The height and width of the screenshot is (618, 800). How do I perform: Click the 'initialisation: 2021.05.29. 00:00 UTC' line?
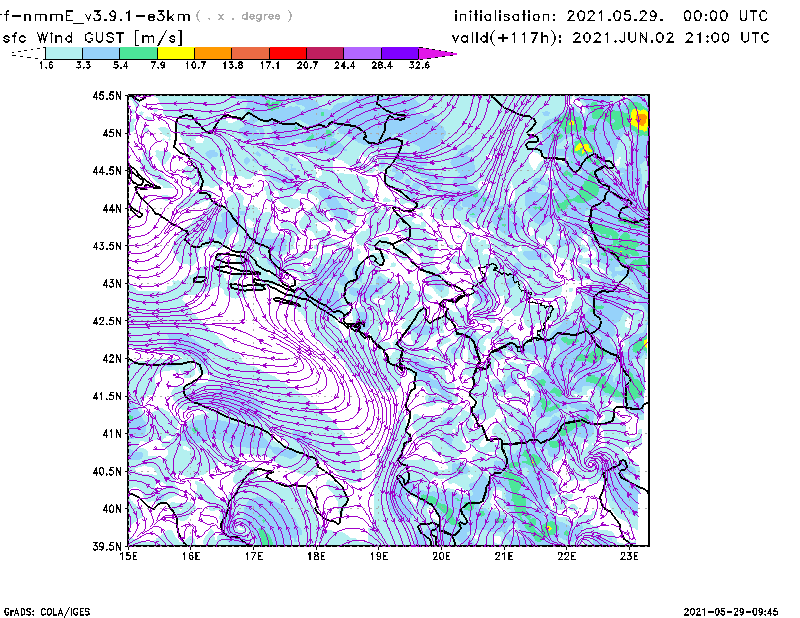[611, 16]
